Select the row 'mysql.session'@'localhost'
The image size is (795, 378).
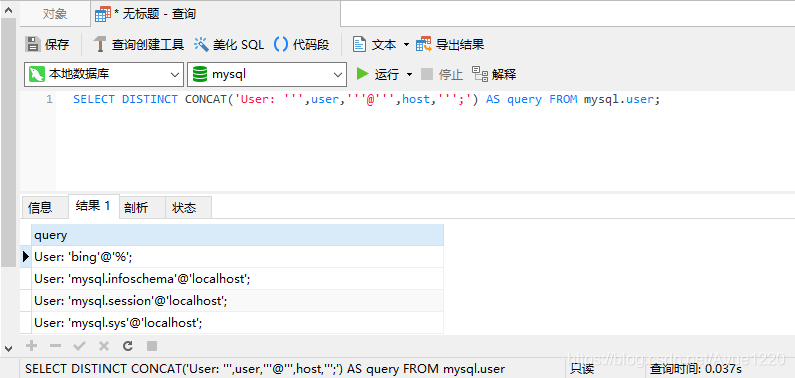pyautogui.click(x=237, y=300)
